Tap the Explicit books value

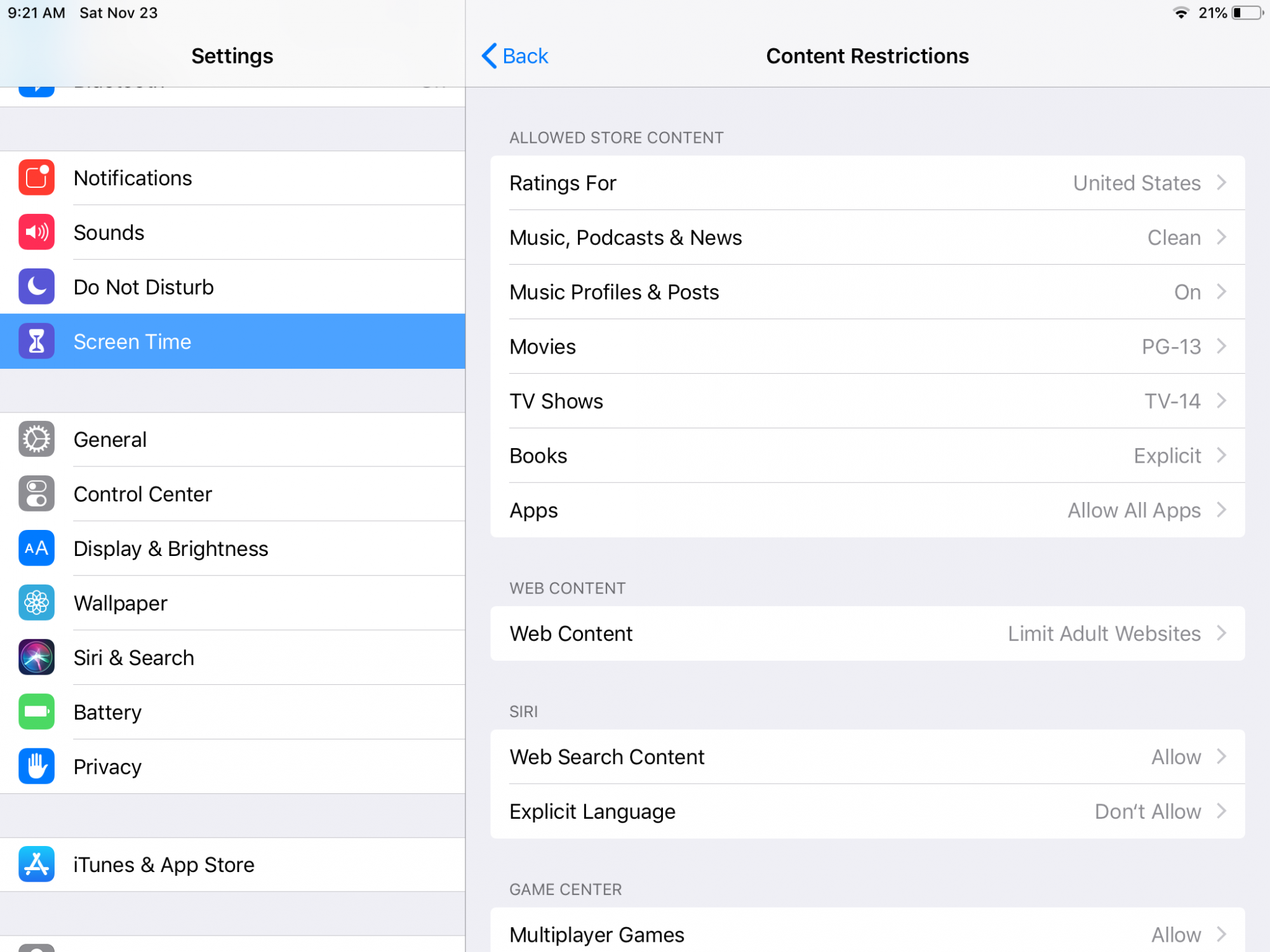tap(1167, 456)
